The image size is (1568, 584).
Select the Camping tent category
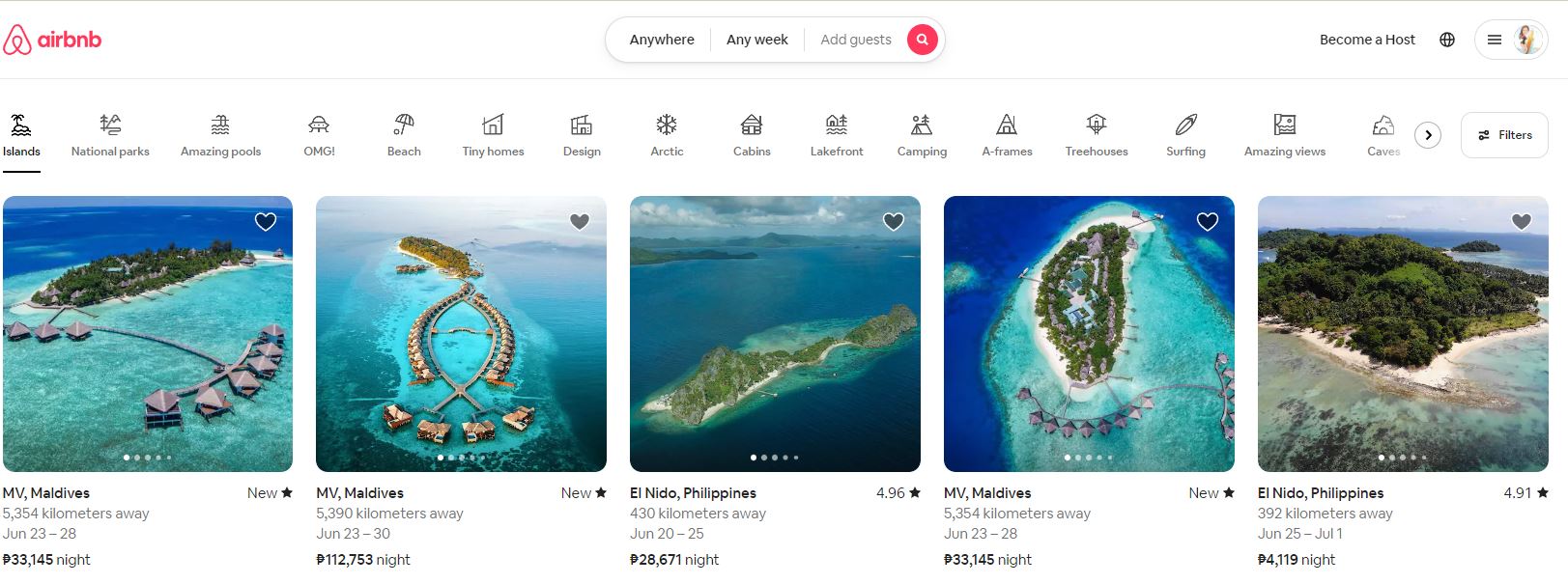(x=922, y=134)
